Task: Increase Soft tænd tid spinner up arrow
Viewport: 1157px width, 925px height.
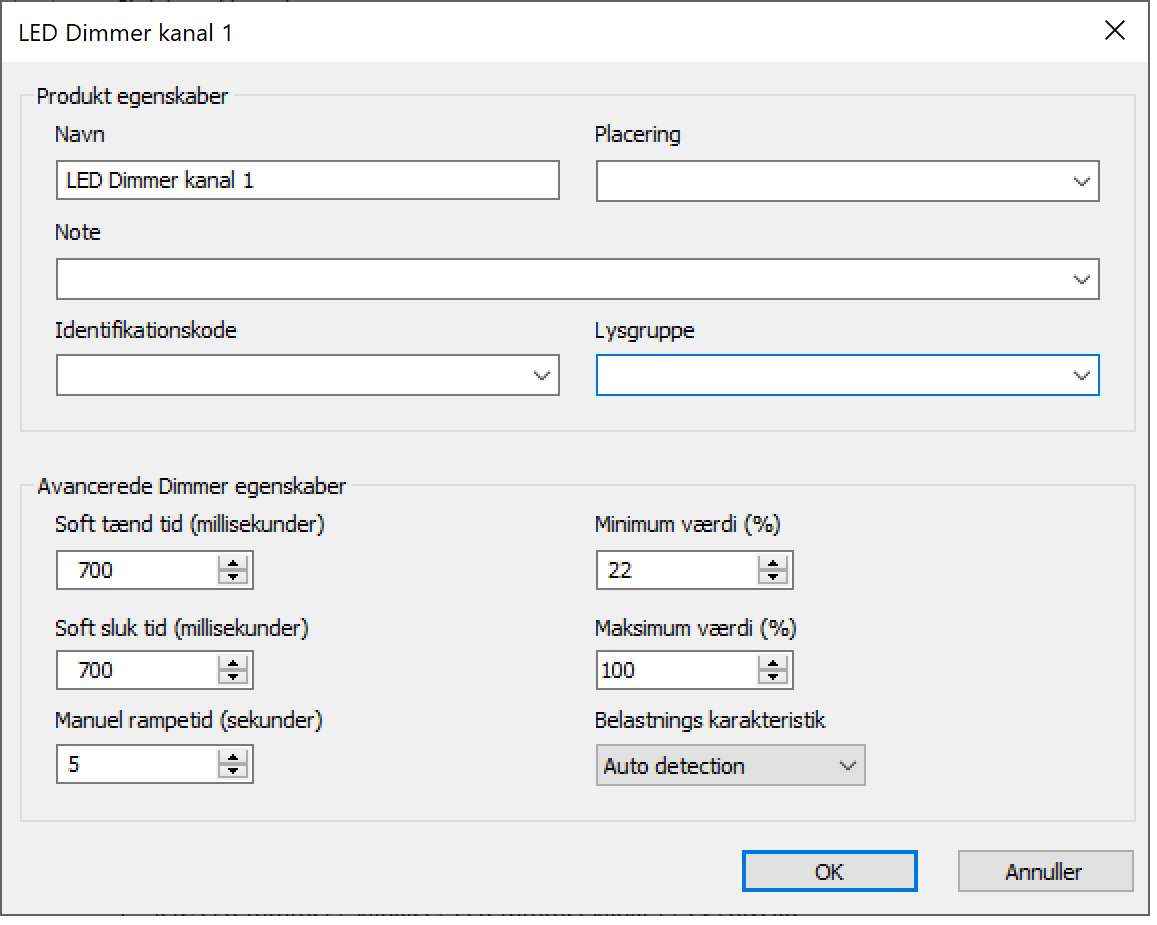Action: pyautogui.click(x=233, y=565)
